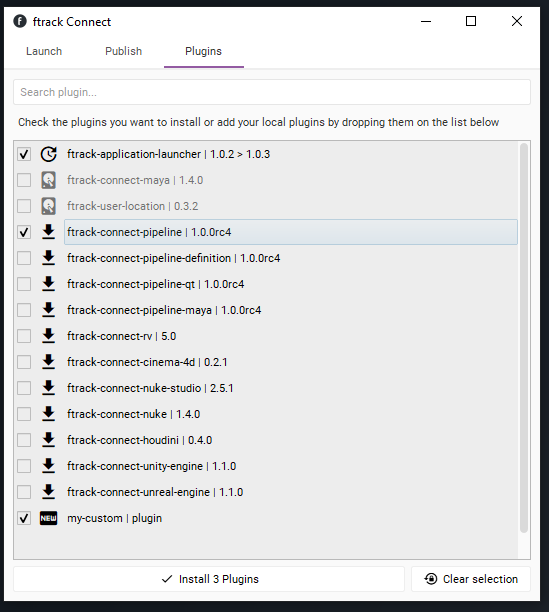This screenshot has width=549, height=612.
Task: Click the NEW badge icon for my-custom plugin
Action: (x=48, y=518)
